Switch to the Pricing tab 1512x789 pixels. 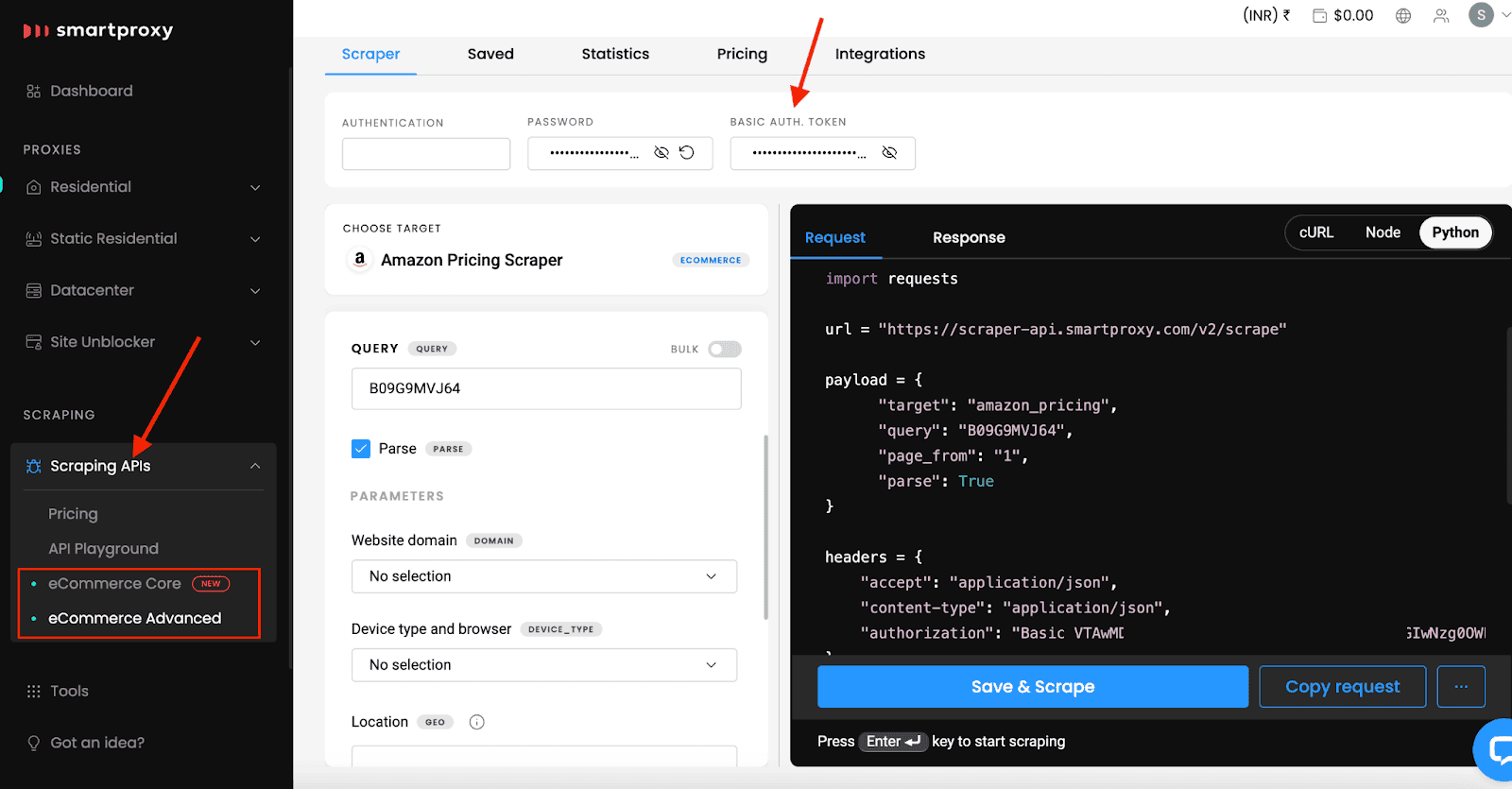pos(742,54)
